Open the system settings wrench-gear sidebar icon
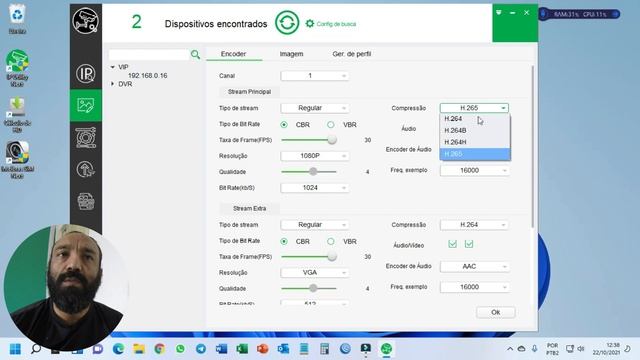 pos(85,137)
